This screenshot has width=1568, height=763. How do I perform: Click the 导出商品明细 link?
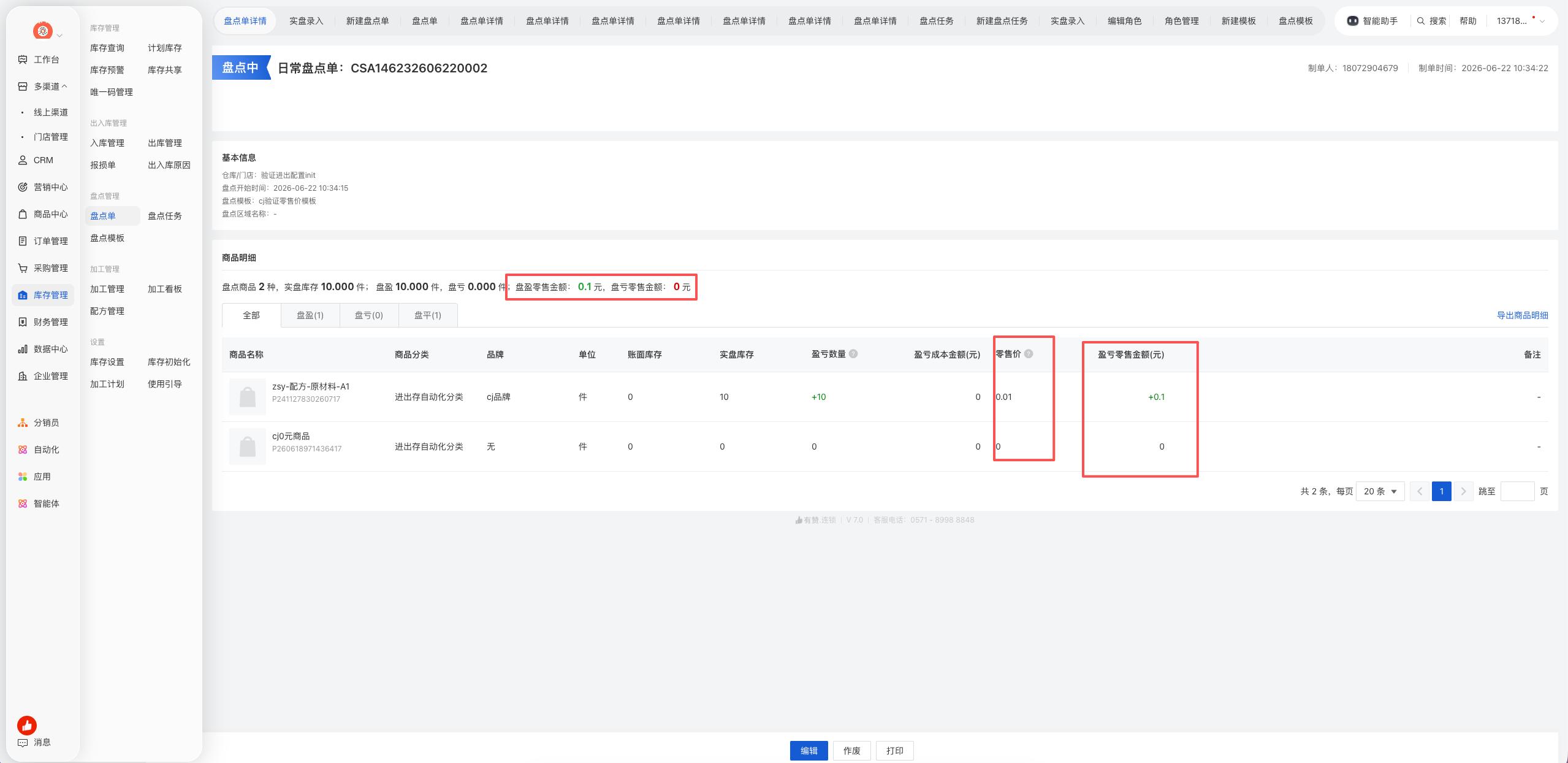[x=1522, y=315]
